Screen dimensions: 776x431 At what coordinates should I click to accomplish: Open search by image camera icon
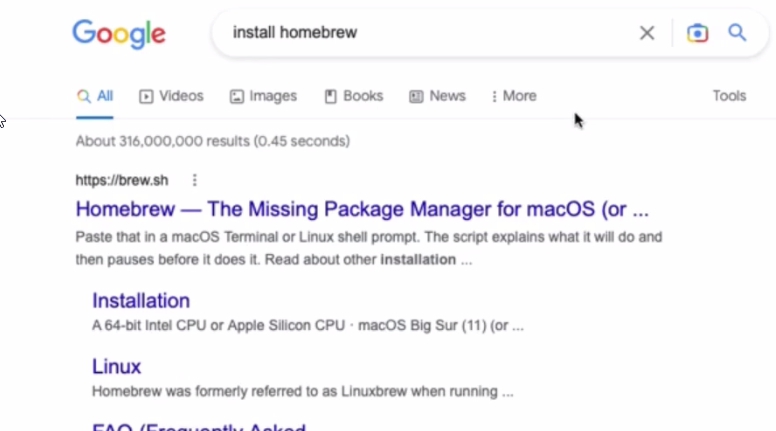[697, 33]
